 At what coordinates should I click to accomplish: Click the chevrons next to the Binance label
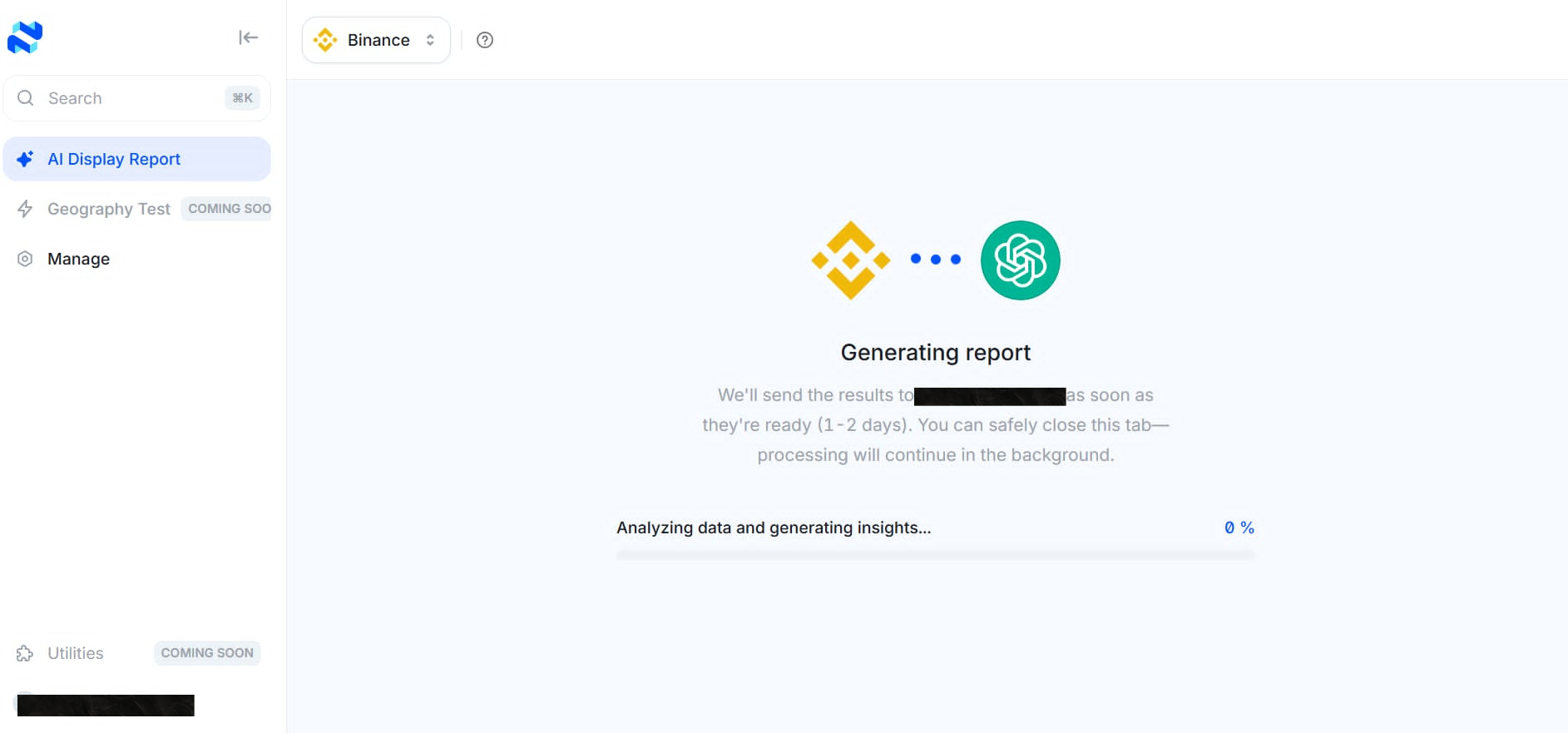click(x=430, y=39)
